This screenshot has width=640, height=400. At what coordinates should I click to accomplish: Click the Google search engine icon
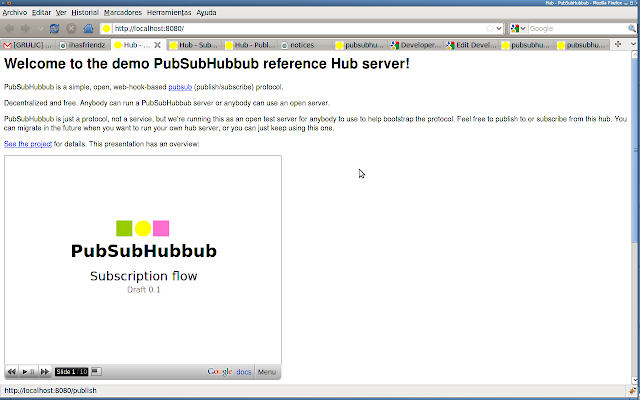(515, 29)
